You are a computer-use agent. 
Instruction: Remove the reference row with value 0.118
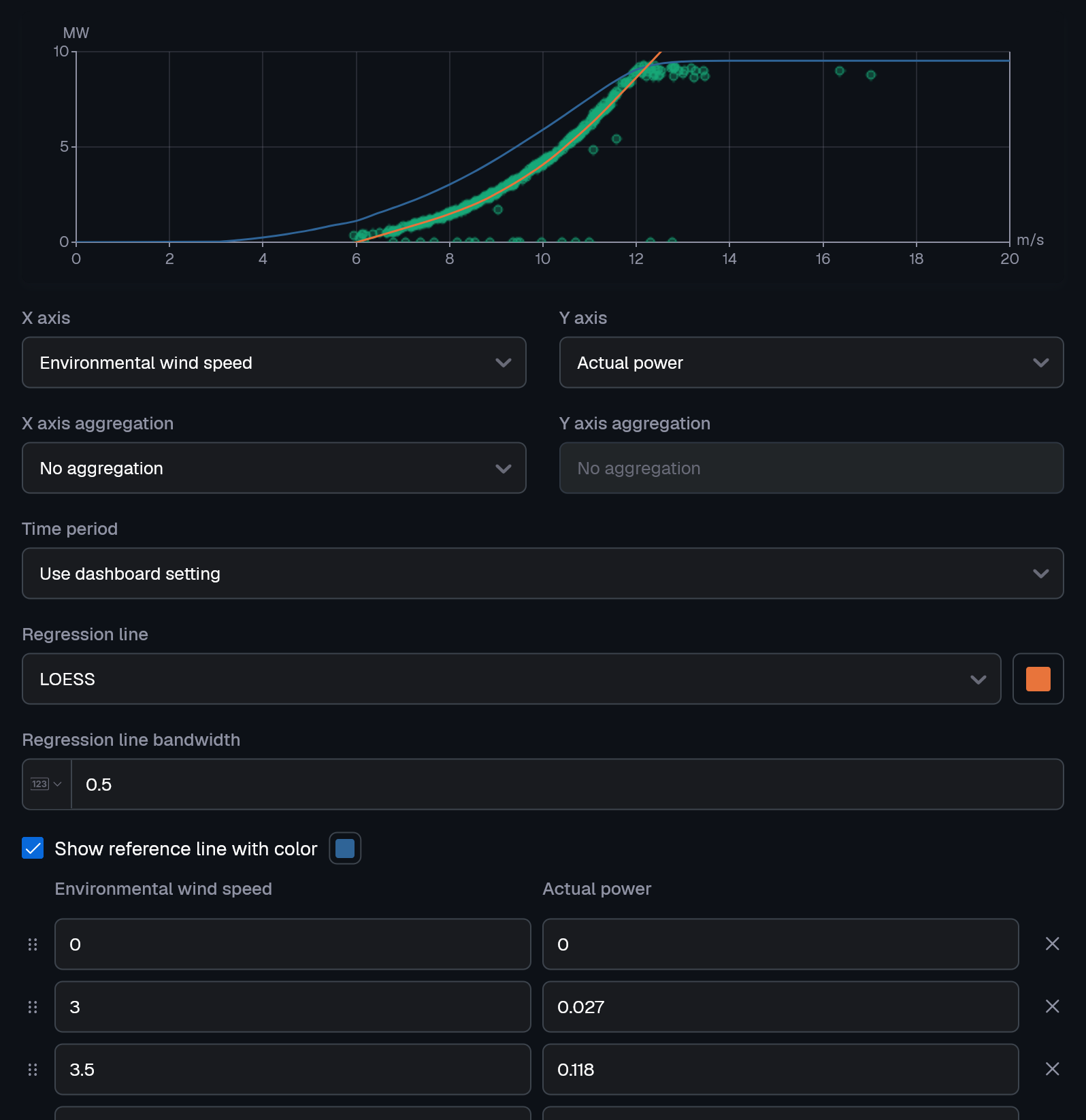pos(1052,1069)
